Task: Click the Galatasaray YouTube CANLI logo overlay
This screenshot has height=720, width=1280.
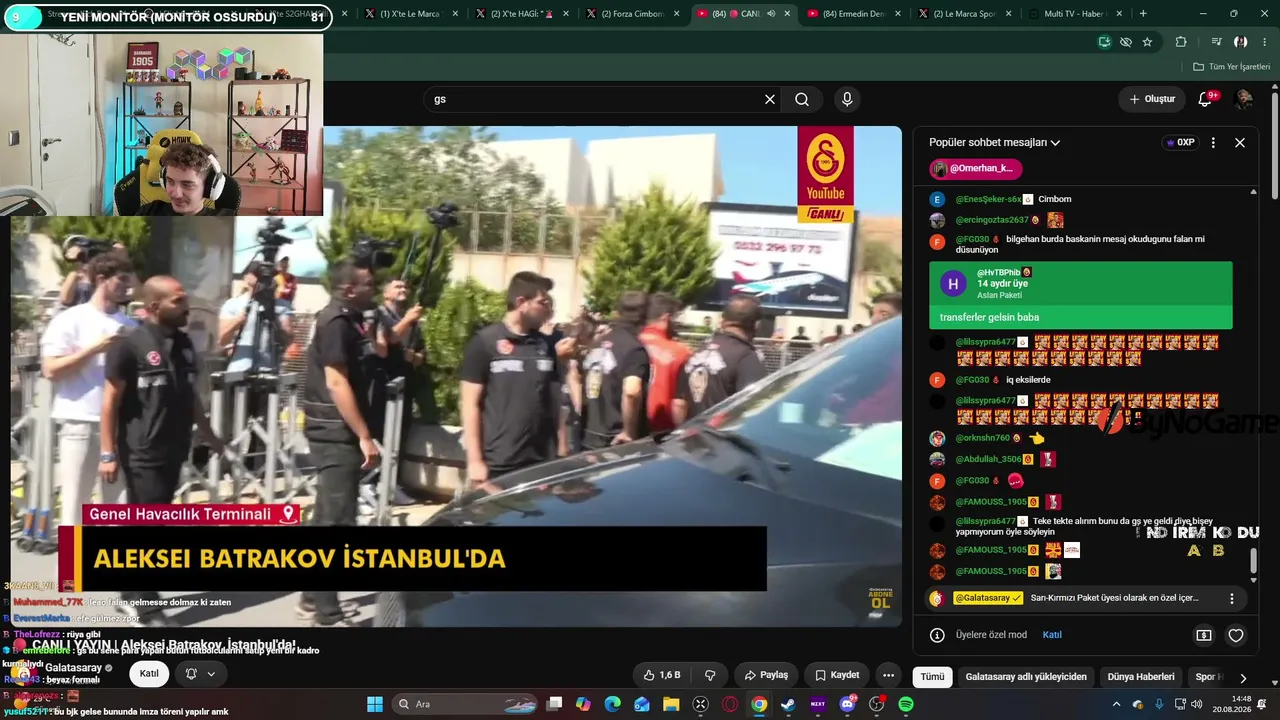Action: pos(825,174)
